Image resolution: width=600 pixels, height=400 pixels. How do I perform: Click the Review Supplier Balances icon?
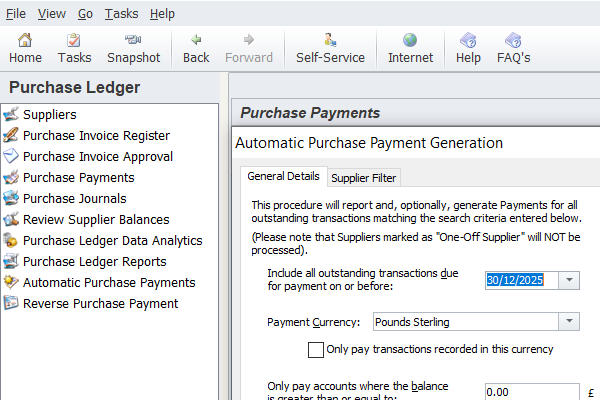[x=11, y=219]
